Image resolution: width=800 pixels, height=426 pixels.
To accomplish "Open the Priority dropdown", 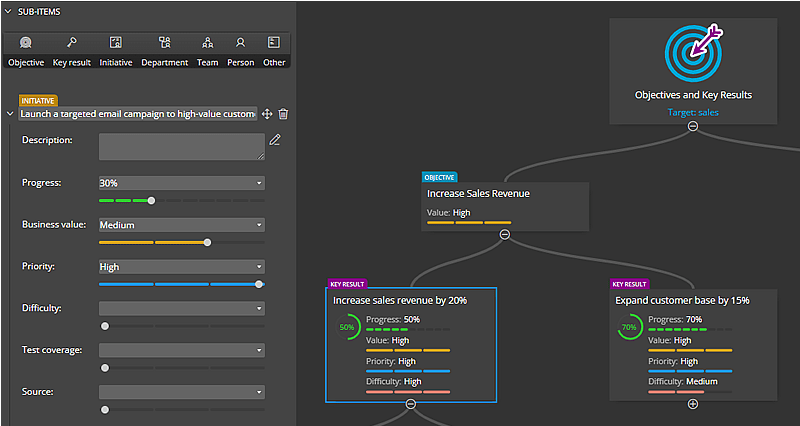I will (182, 266).
